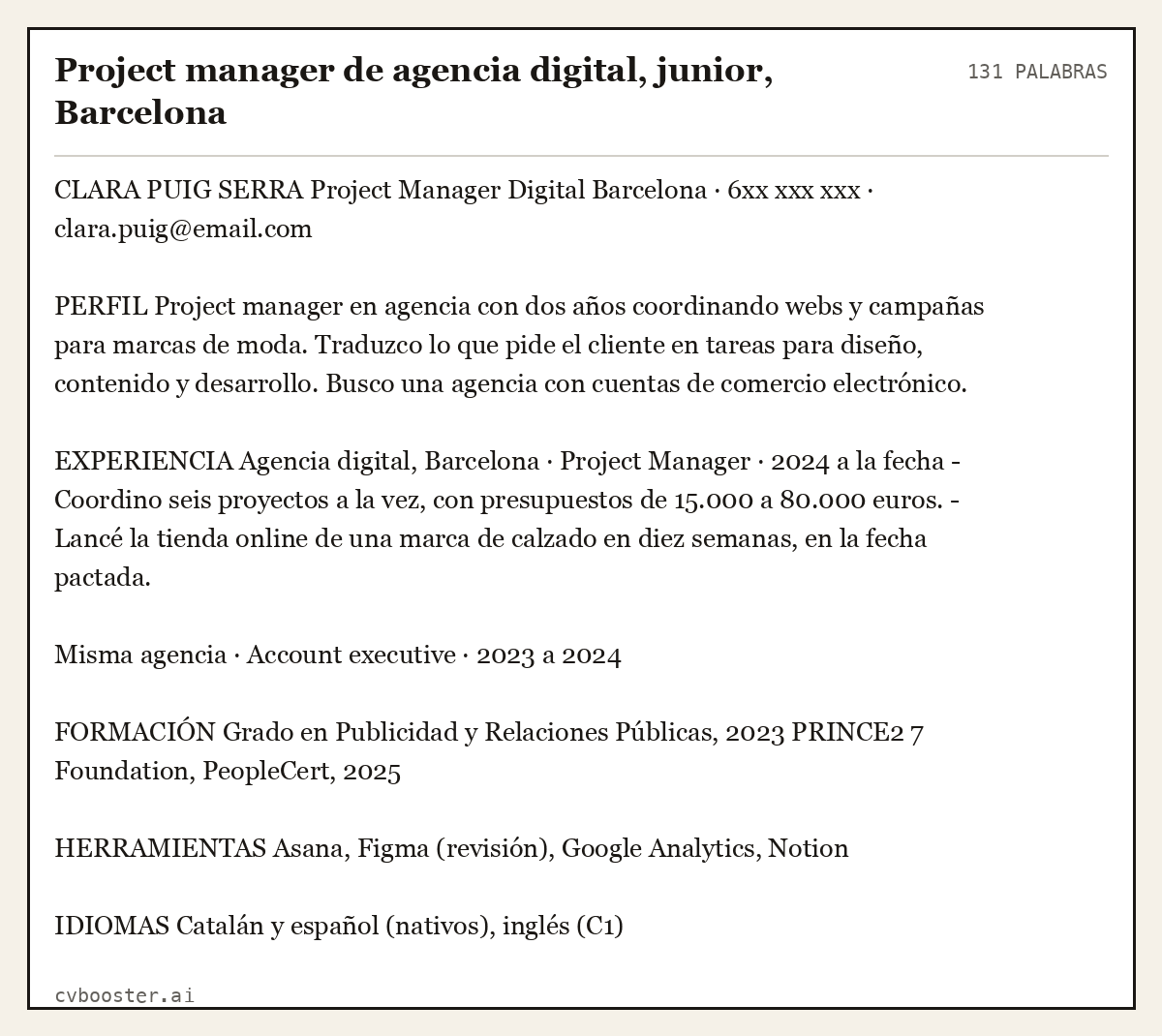Viewport: 1162px width, 1036px height.
Task: Click the "FORMACIÓN" section heading
Action: click(135, 732)
